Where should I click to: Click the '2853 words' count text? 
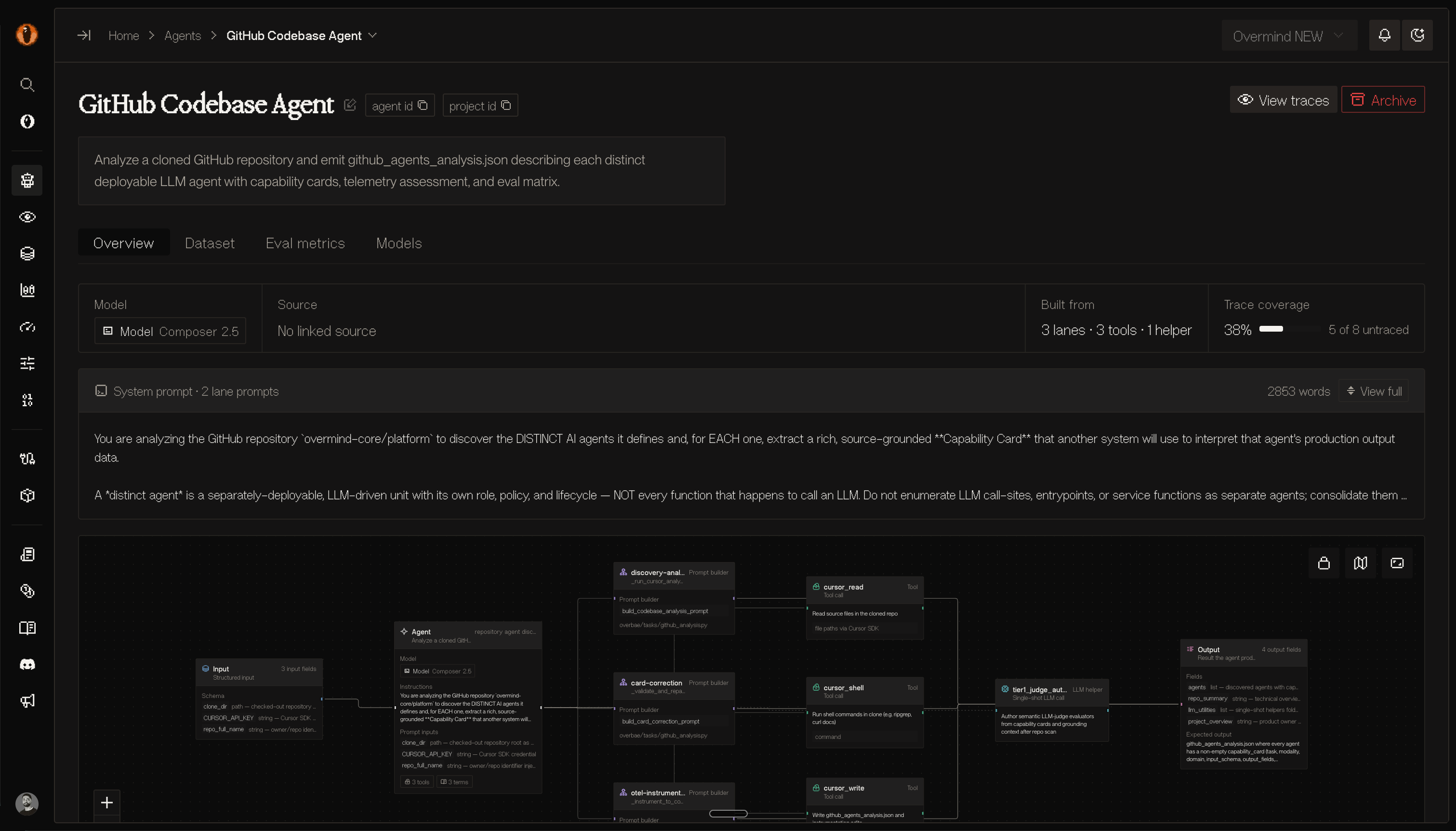pyautogui.click(x=1298, y=391)
